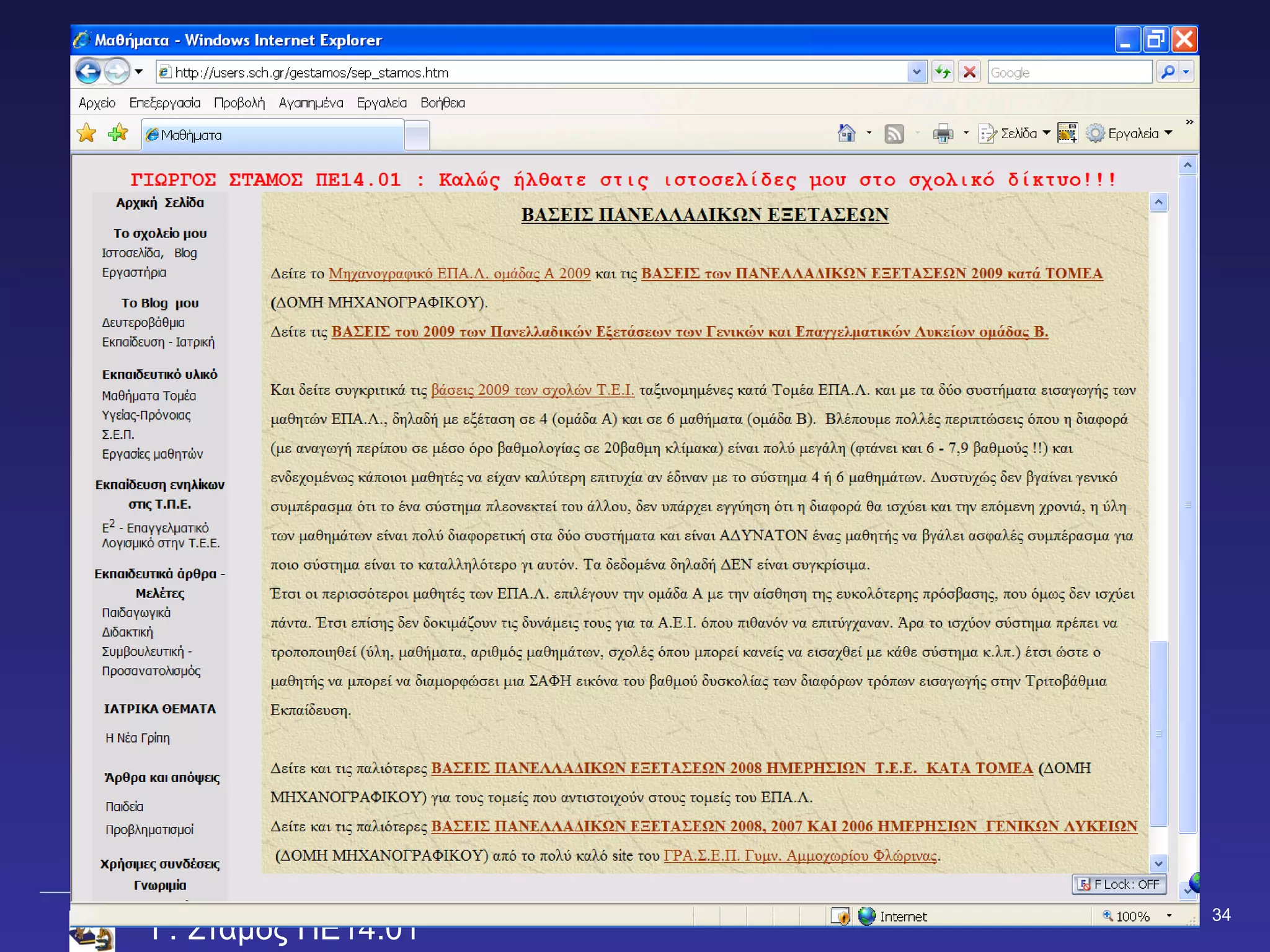Click the Print page printer icon

pyautogui.click(x=943, y=133)
